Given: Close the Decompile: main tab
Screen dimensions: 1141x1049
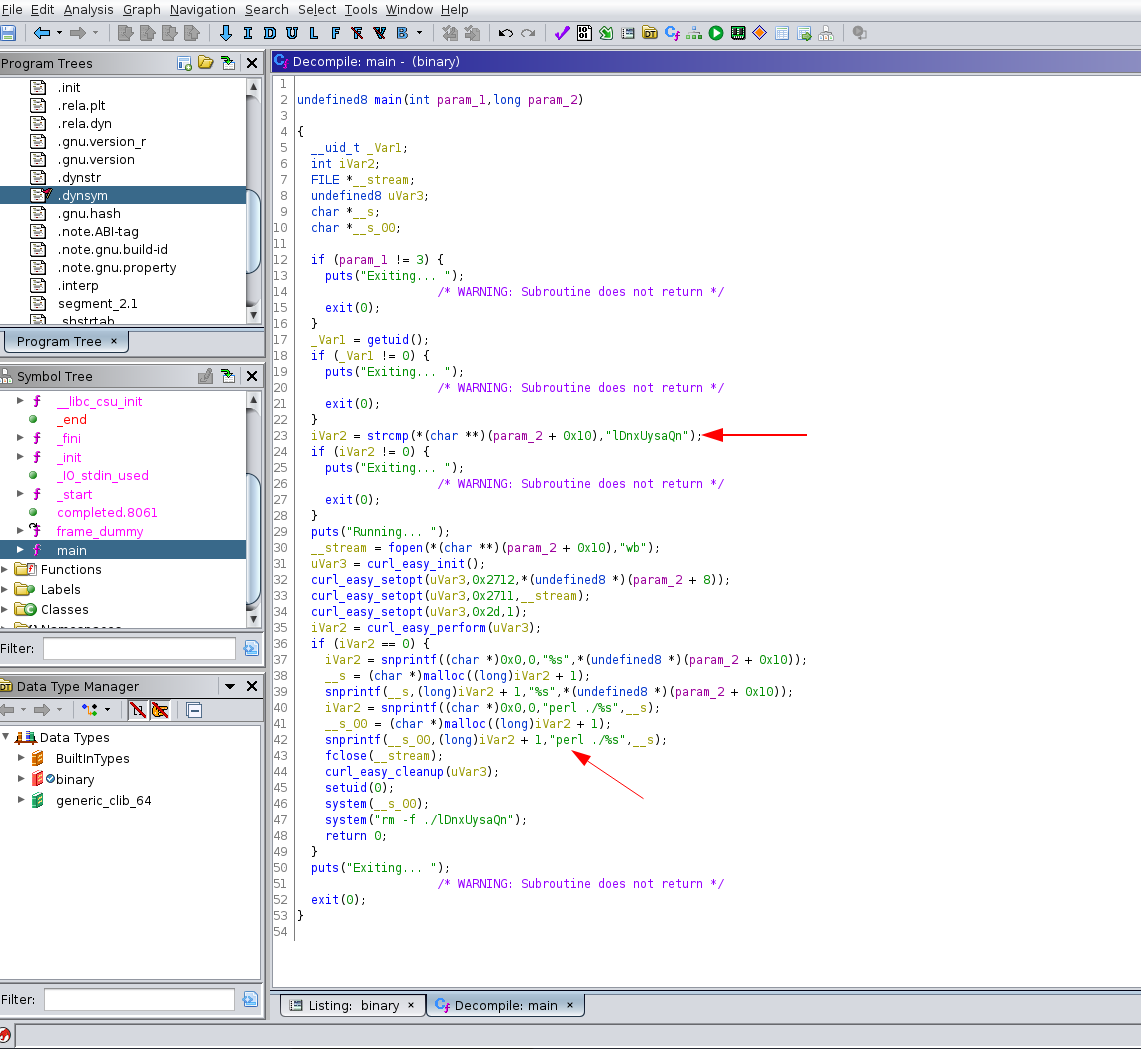Looking at the screenshot, I should 570,1005.
